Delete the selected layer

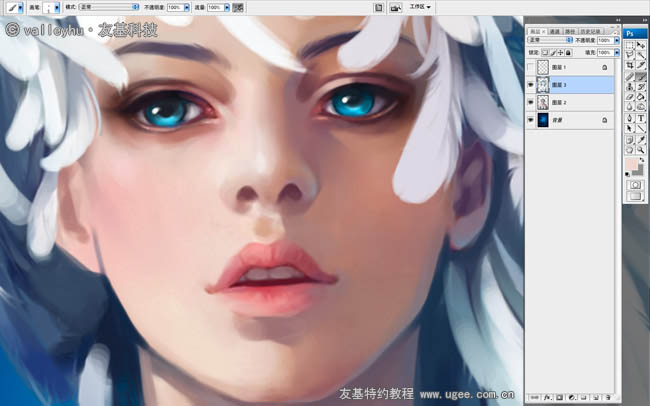coord(608,397)
